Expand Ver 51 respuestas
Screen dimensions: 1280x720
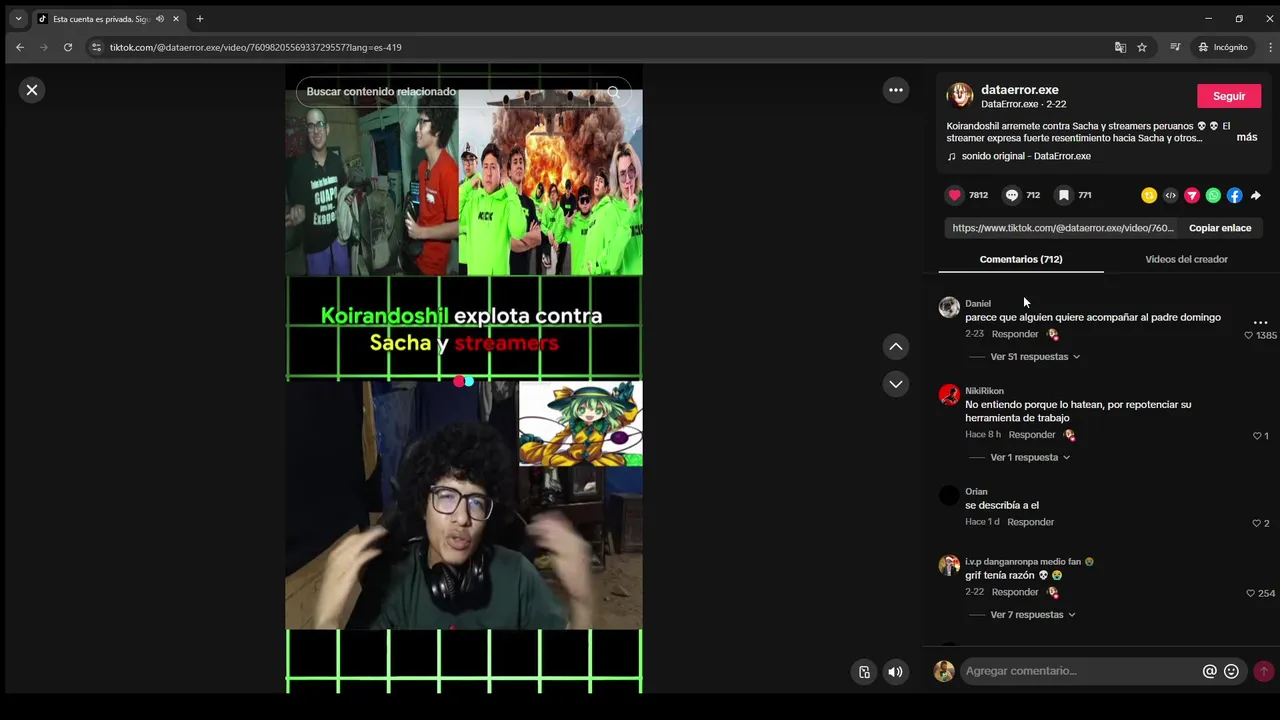click(1035, 357)
